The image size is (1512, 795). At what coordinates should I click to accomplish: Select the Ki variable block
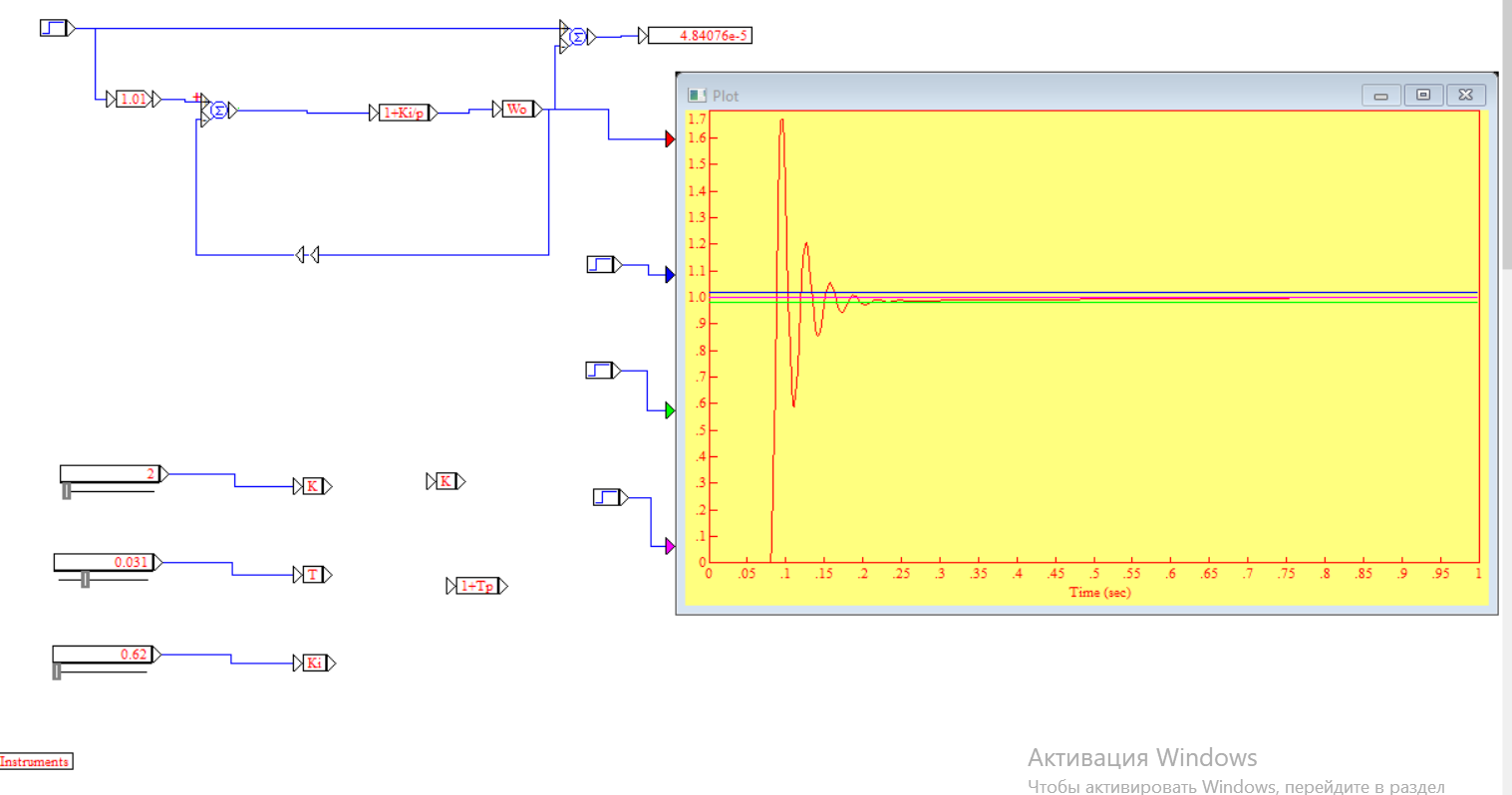pos(315,662)
